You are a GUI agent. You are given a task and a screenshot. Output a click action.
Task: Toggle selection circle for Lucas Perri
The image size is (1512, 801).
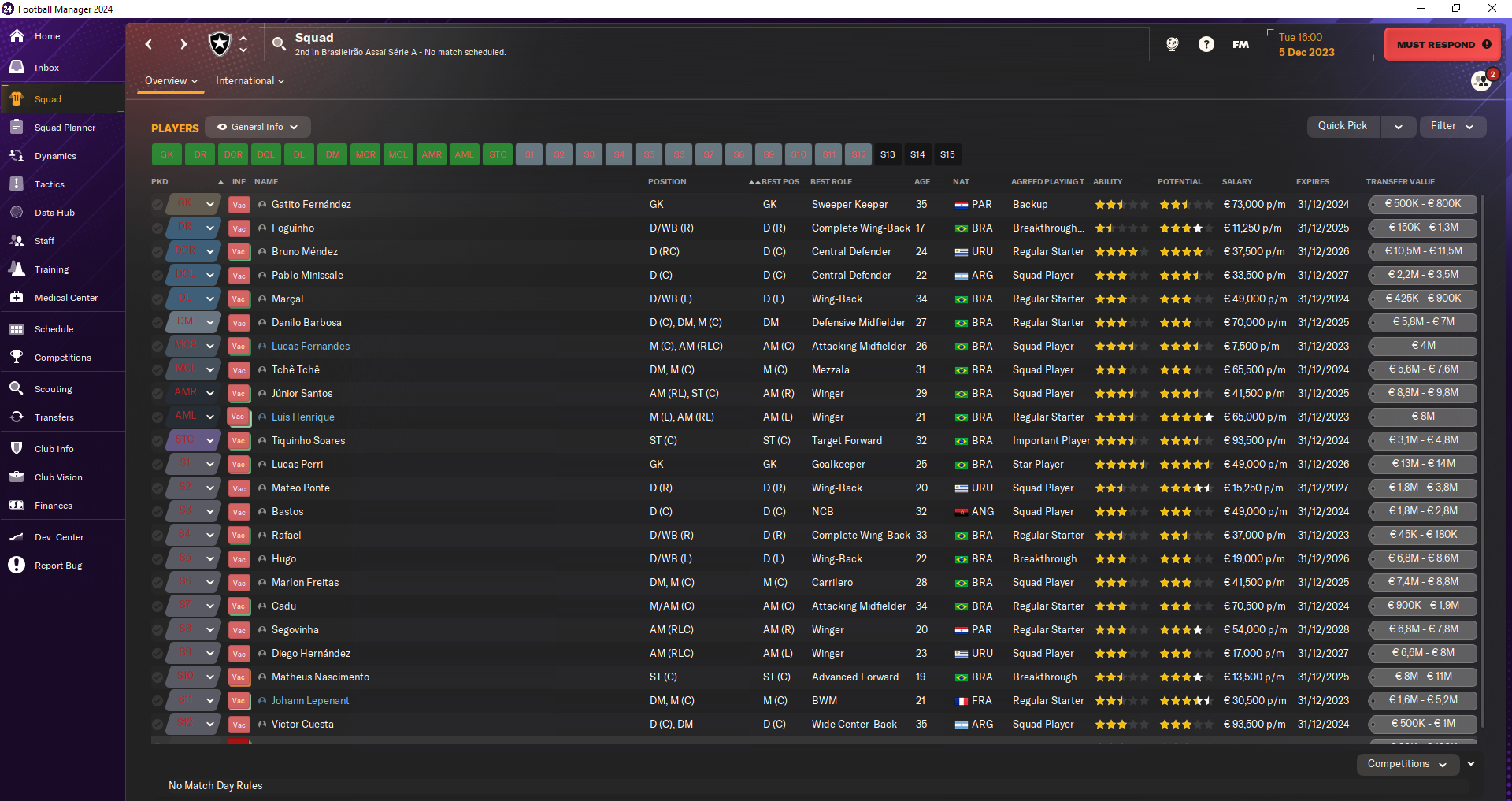pyautogui.click(x=157, y=465)
